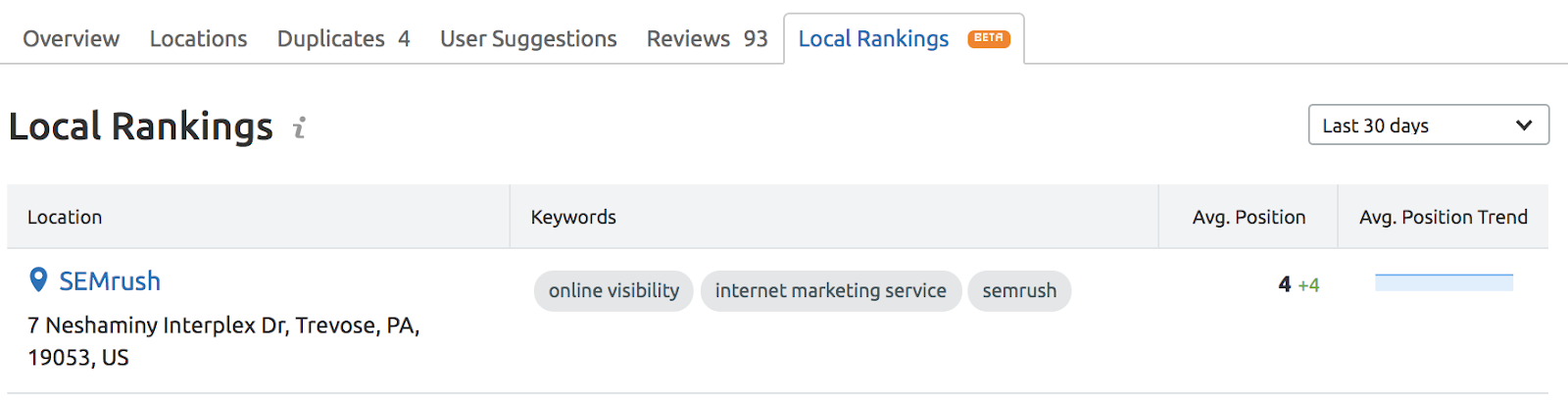The image size is (1568, 403).
Task: Click the info icon beside Local Rankings
Action: (x=300, y=127)
